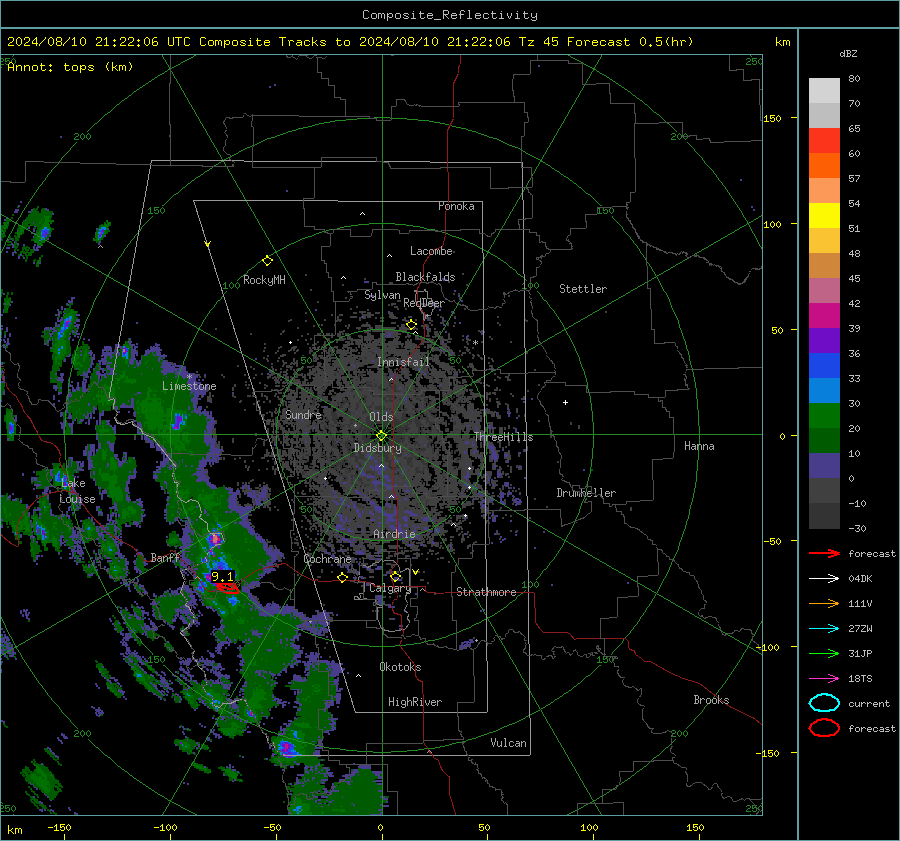Click the Lake Louise label
This screenshot has height=841, width=900.
tap(77, 491)
